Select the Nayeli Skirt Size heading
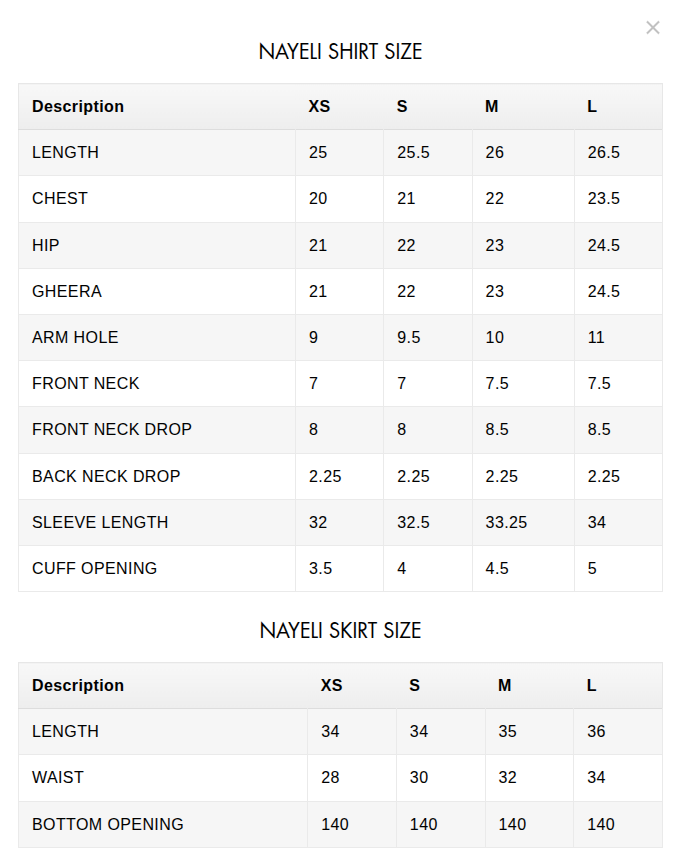This screenshot has width=678, height=854. pos(340,631)
